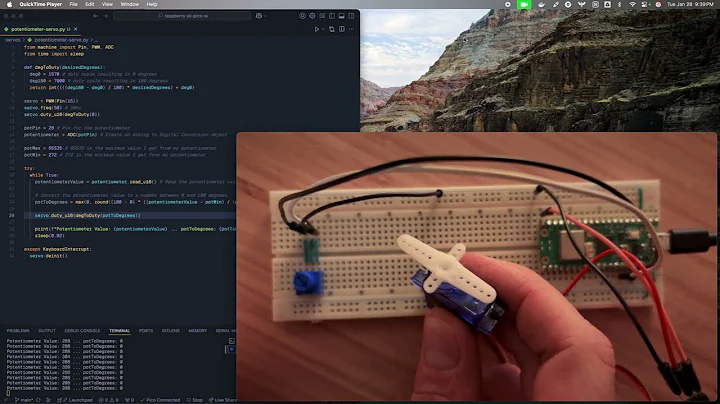Split the editor to the right
Viewport: 720px width, 404px height.
(x=342, y=29)
